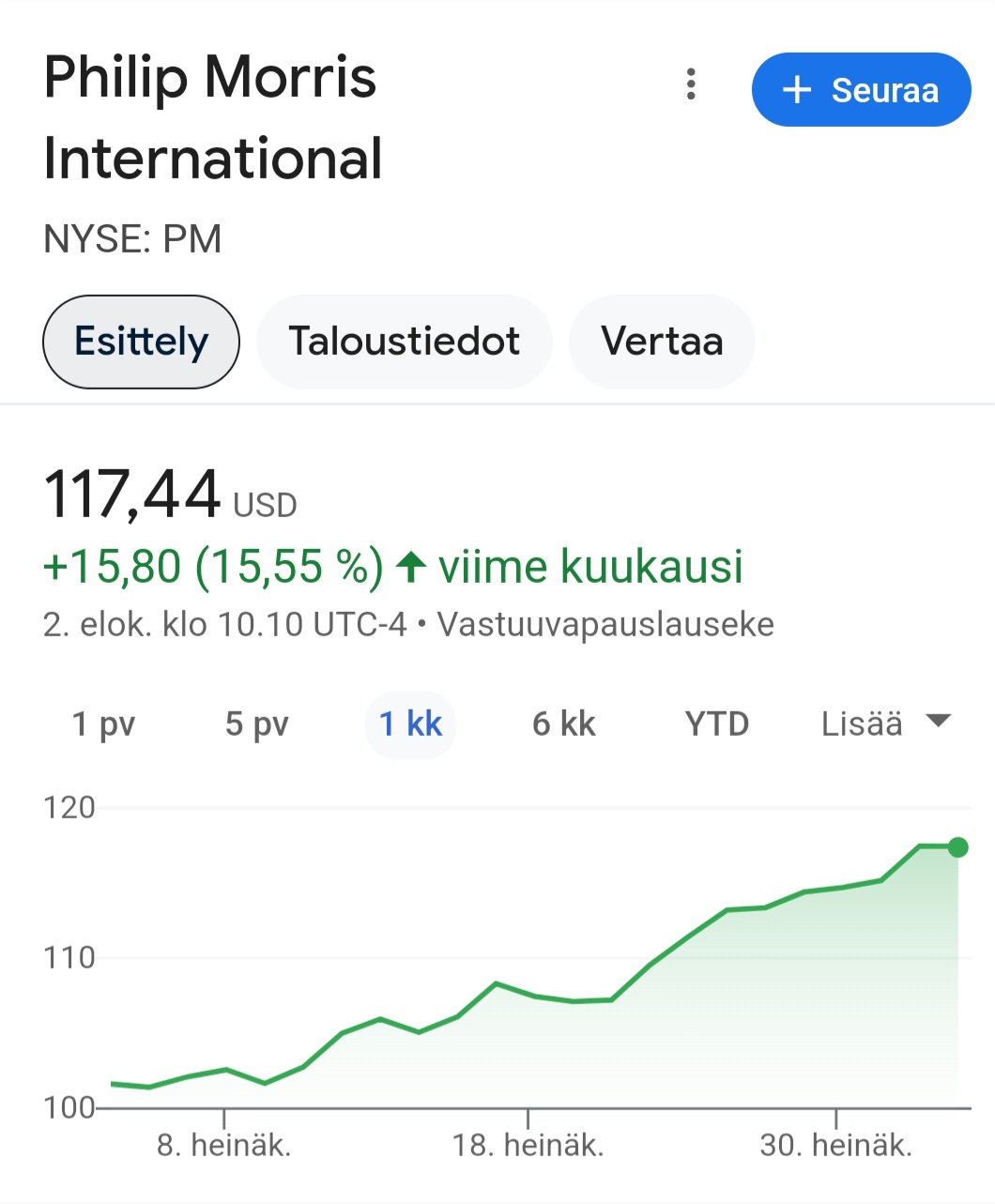Viewport: 995px width, 1204px height.
Task: Switch to YTD range
Action: 717,724
